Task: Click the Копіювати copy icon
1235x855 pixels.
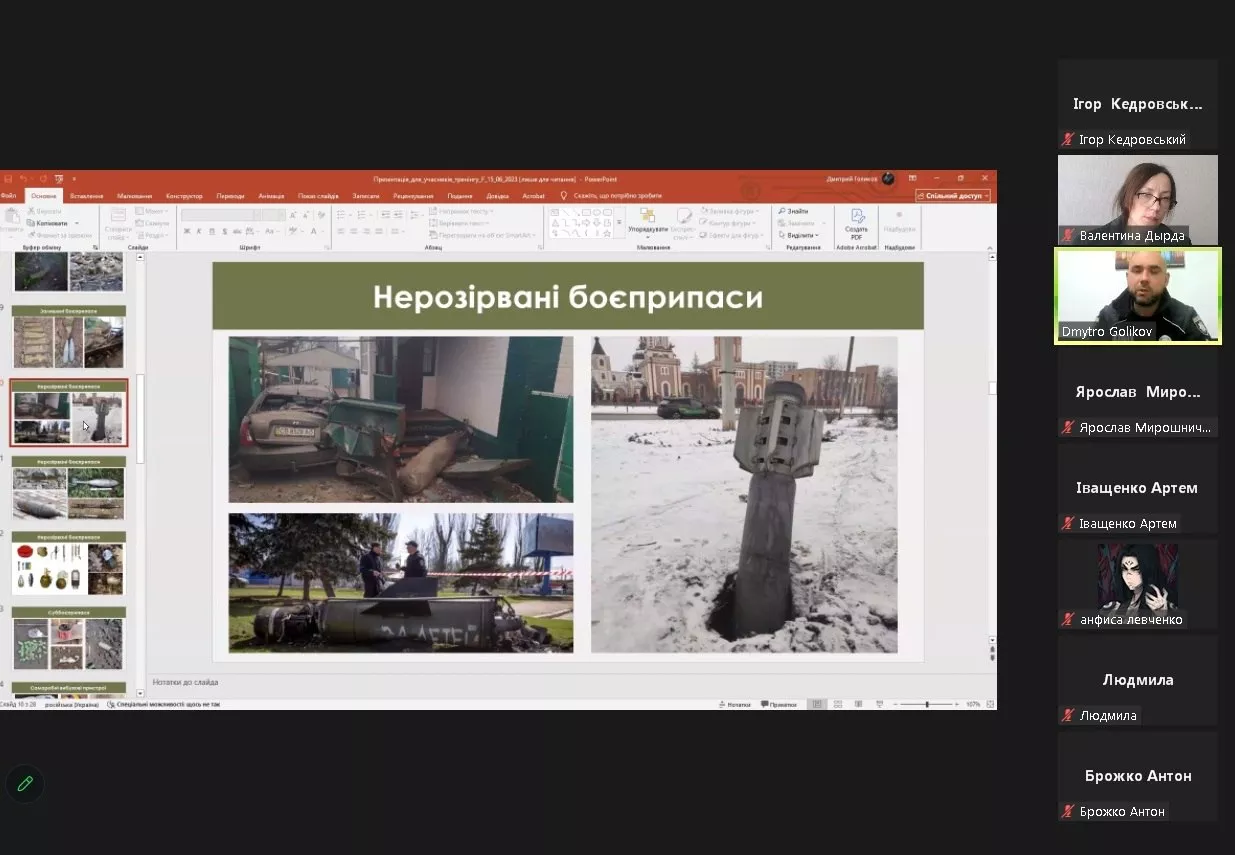Action: (30, 223)
